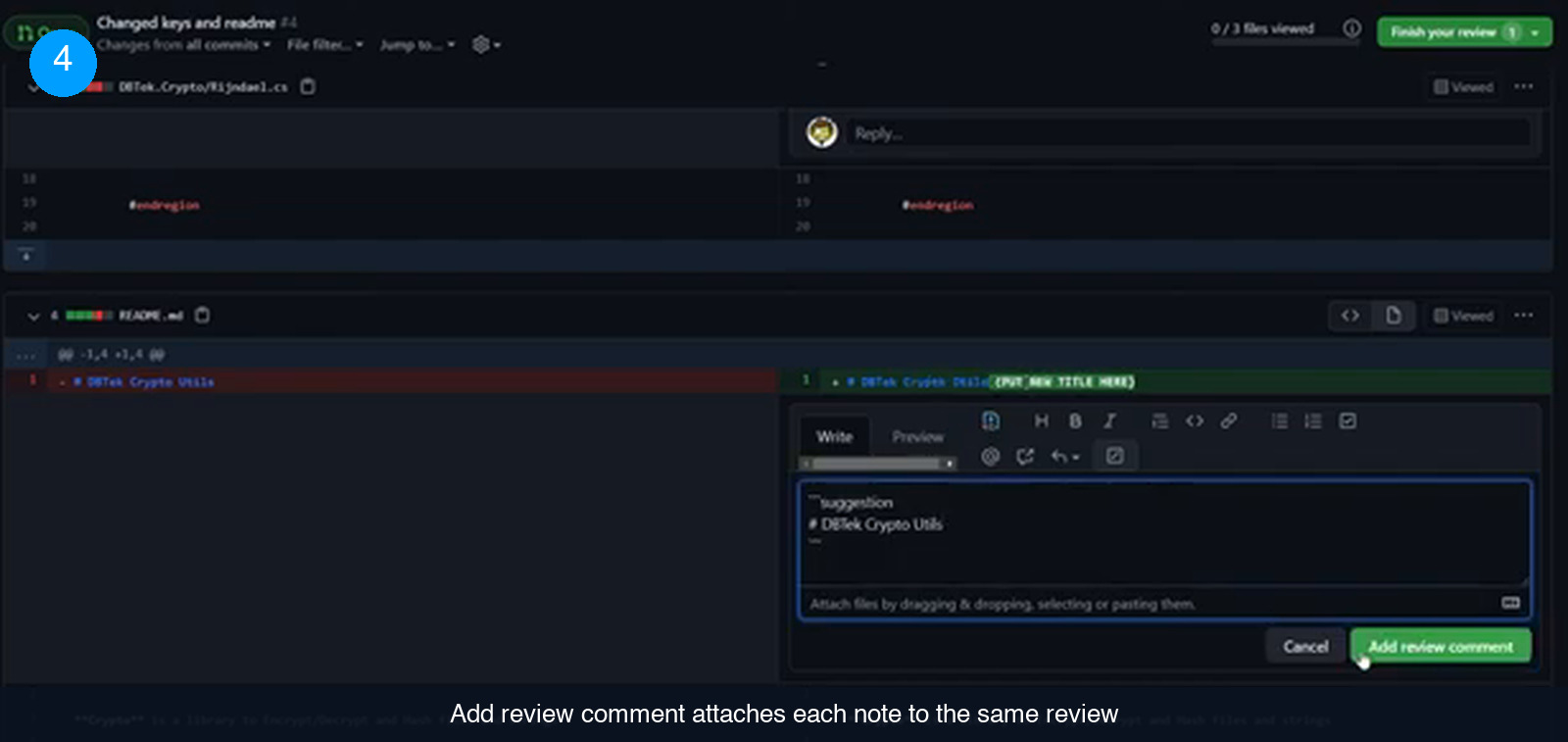The image size is (1568, 742).
Task: Switch to the Write tab
Action: pyautogui.click(x=834, y=437)
